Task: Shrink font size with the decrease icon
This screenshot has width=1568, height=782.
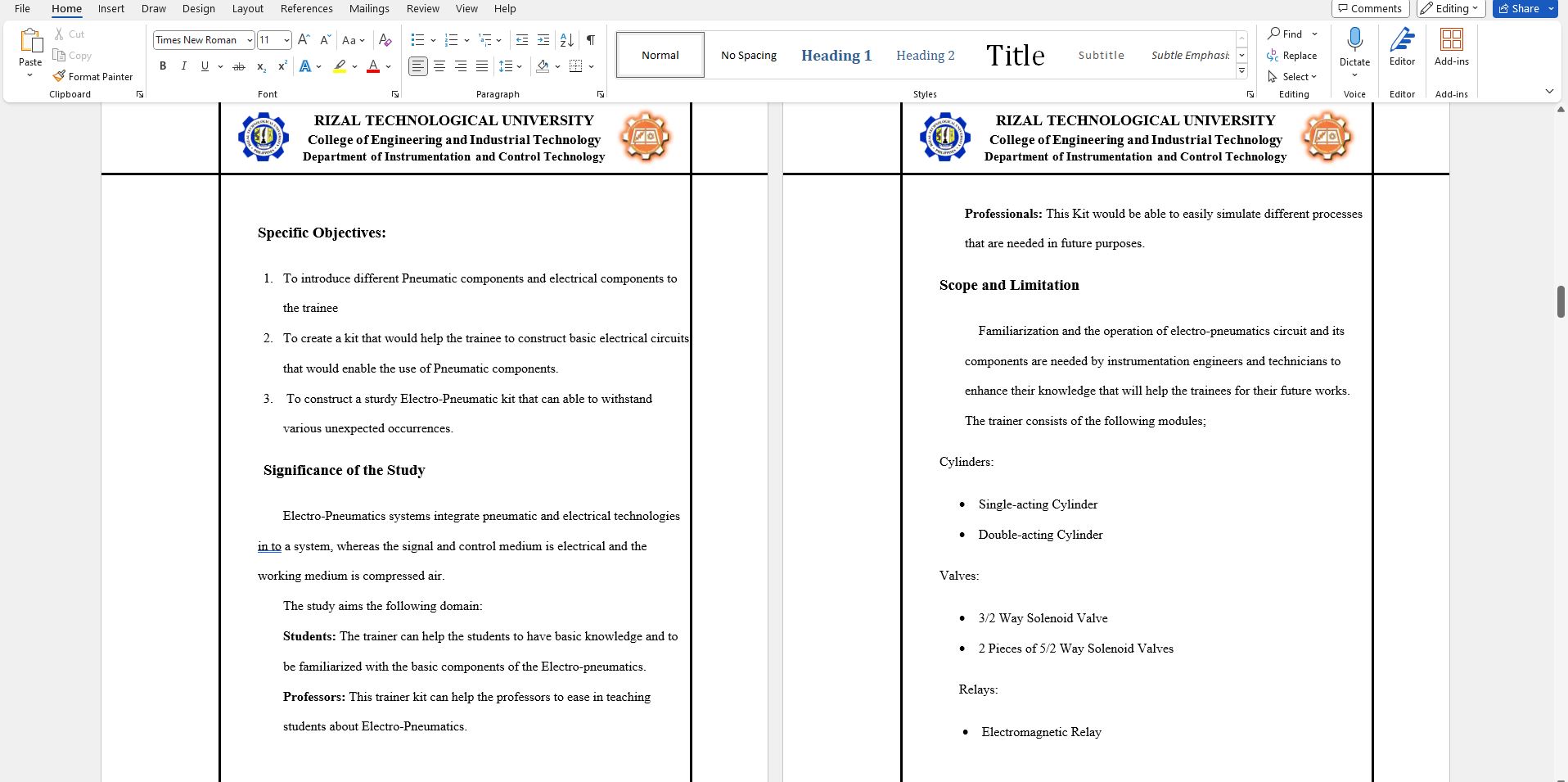Action: click(x=325, y=39)
